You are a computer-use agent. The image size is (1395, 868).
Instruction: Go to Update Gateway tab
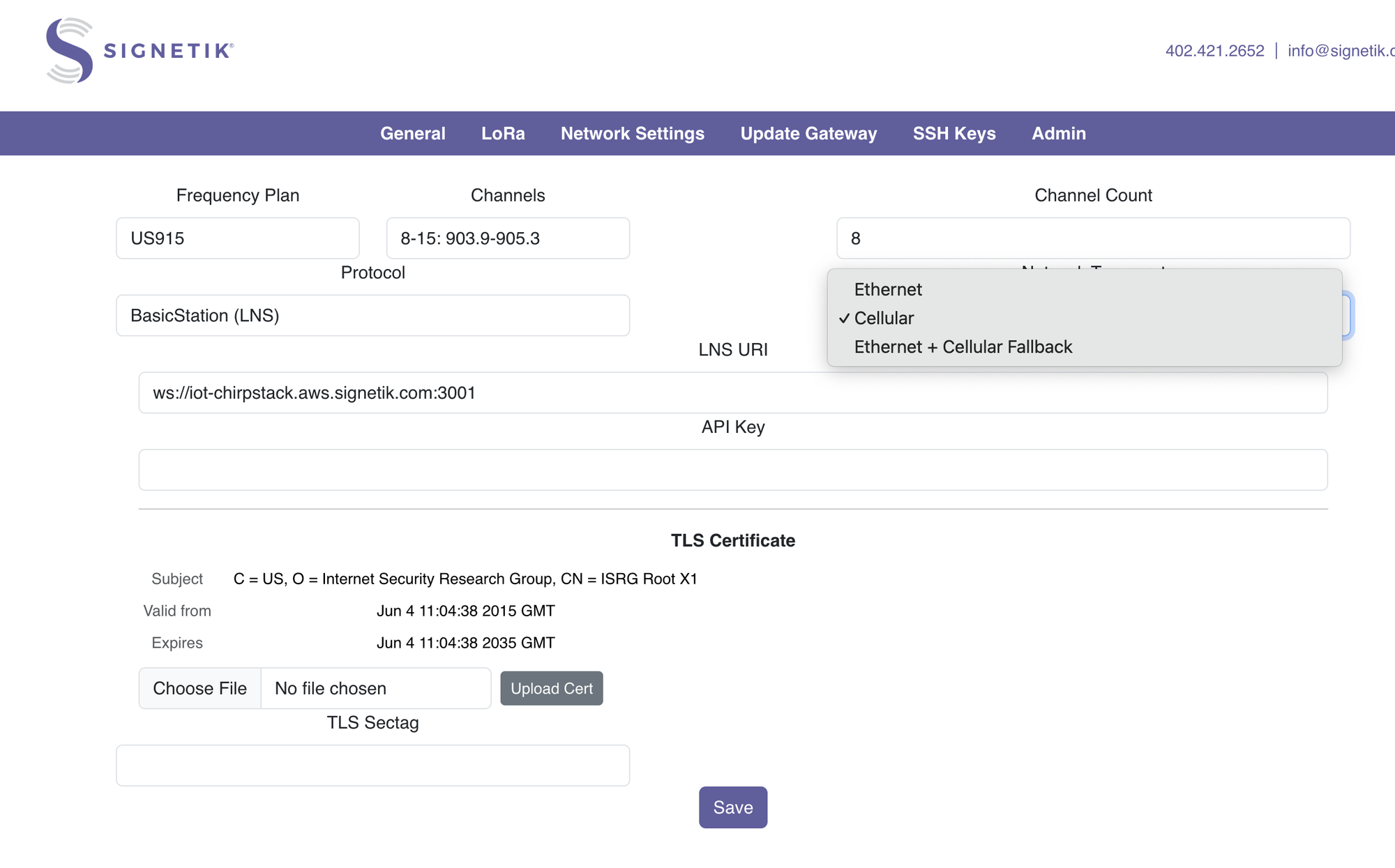click(808, 133)
